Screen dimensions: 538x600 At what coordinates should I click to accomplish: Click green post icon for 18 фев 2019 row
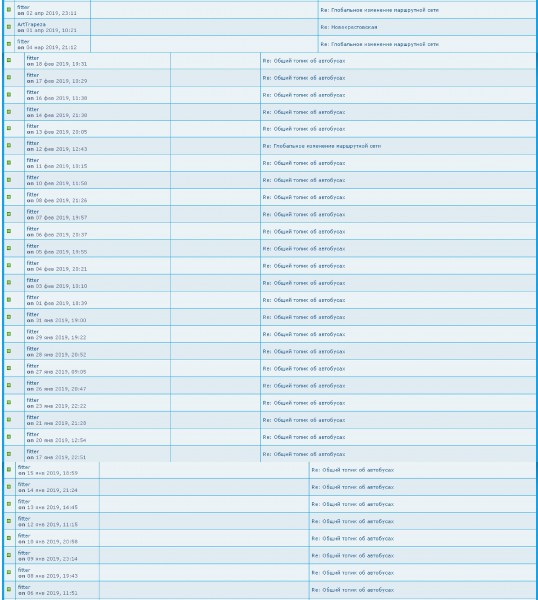click(x=9, y=60)
